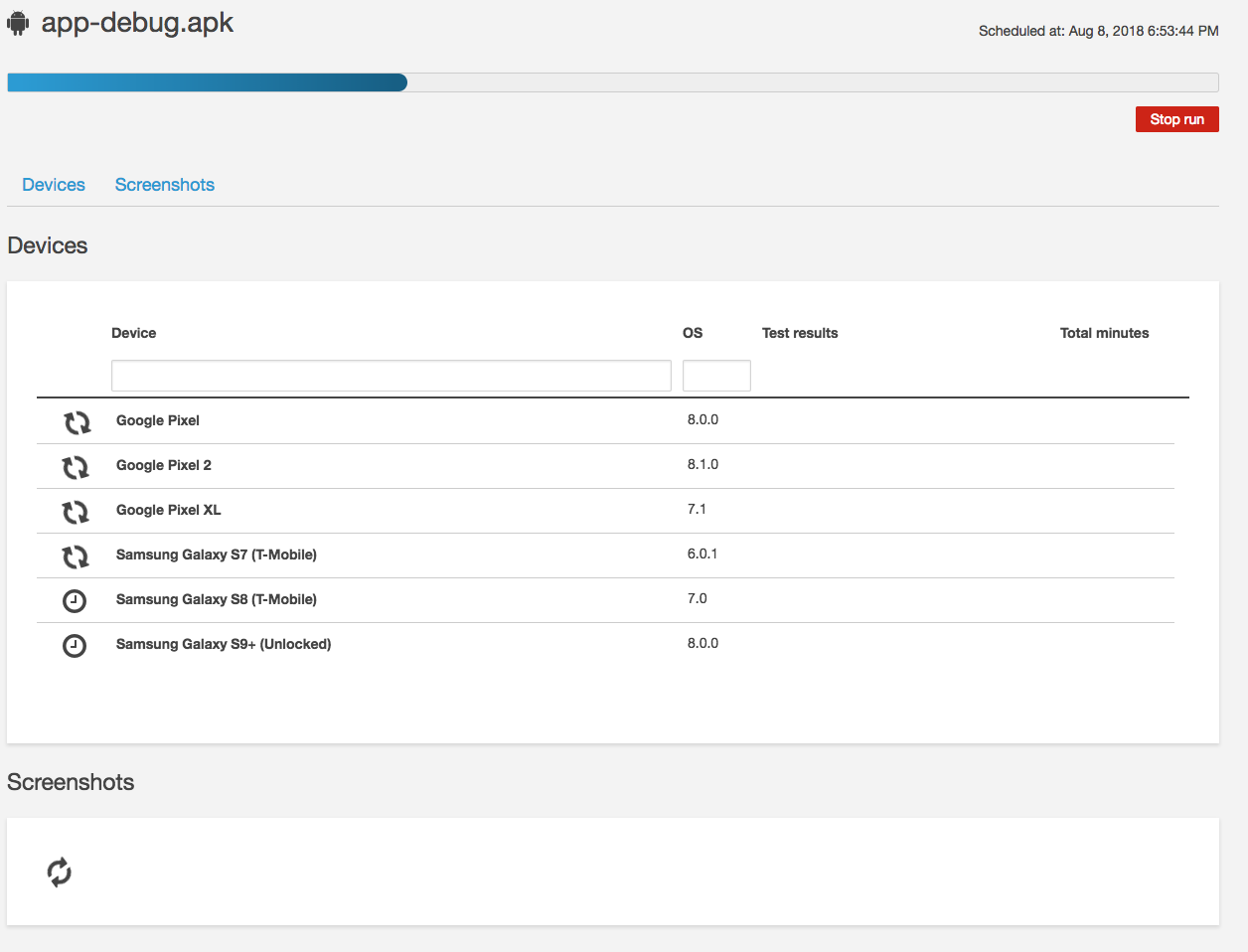Screen dimensions: 1248x952
Task: Click the pending clock icon for Galaxy S8
Action: pos(75,600)
